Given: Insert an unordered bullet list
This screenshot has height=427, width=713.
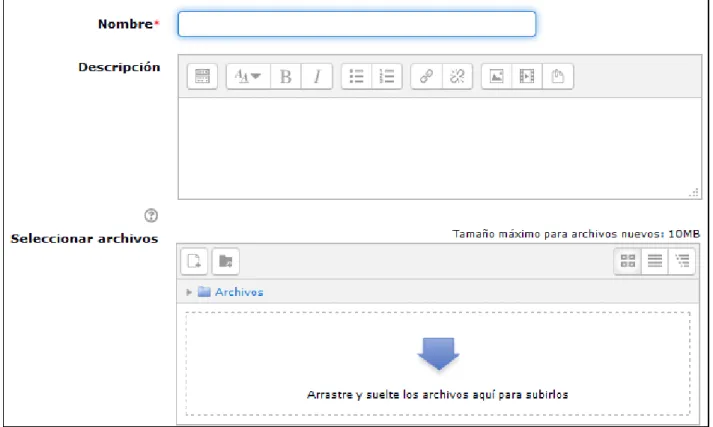Looking at the screenshot, I should [356, 76].
